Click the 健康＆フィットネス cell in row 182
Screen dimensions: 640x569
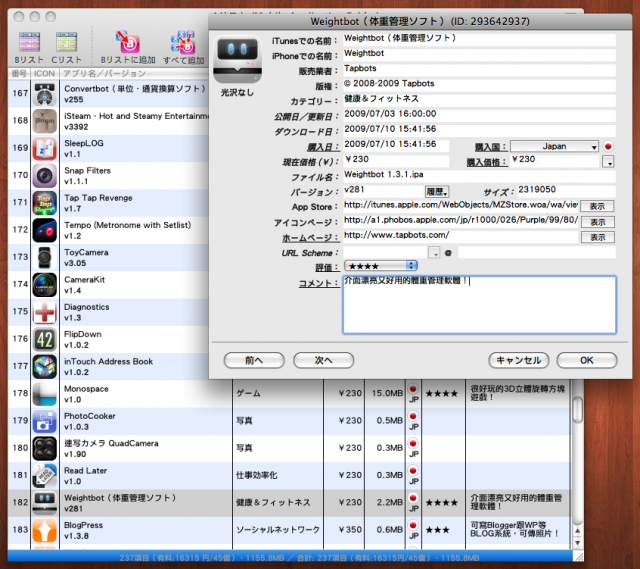tap(278, 502)
